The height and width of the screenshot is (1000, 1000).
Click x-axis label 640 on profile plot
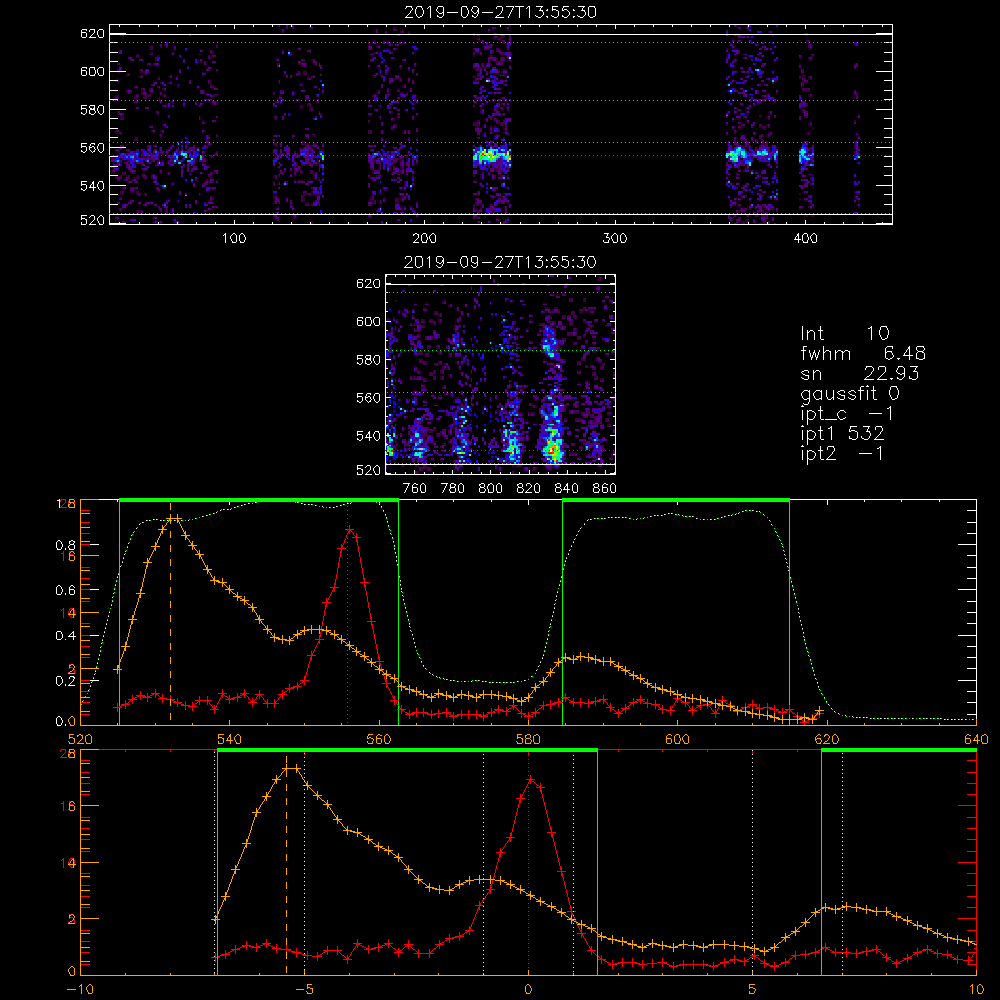point(976,739)
